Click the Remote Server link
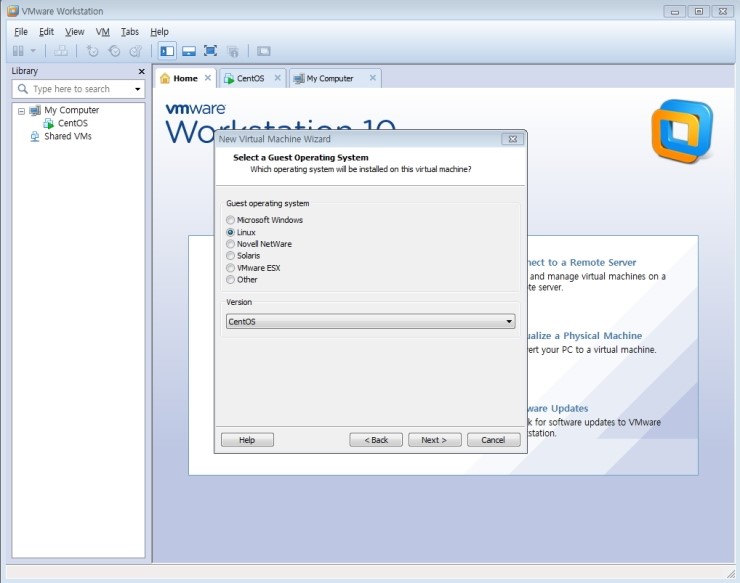This screenshot has height=583, width=740. click(582, 262)
